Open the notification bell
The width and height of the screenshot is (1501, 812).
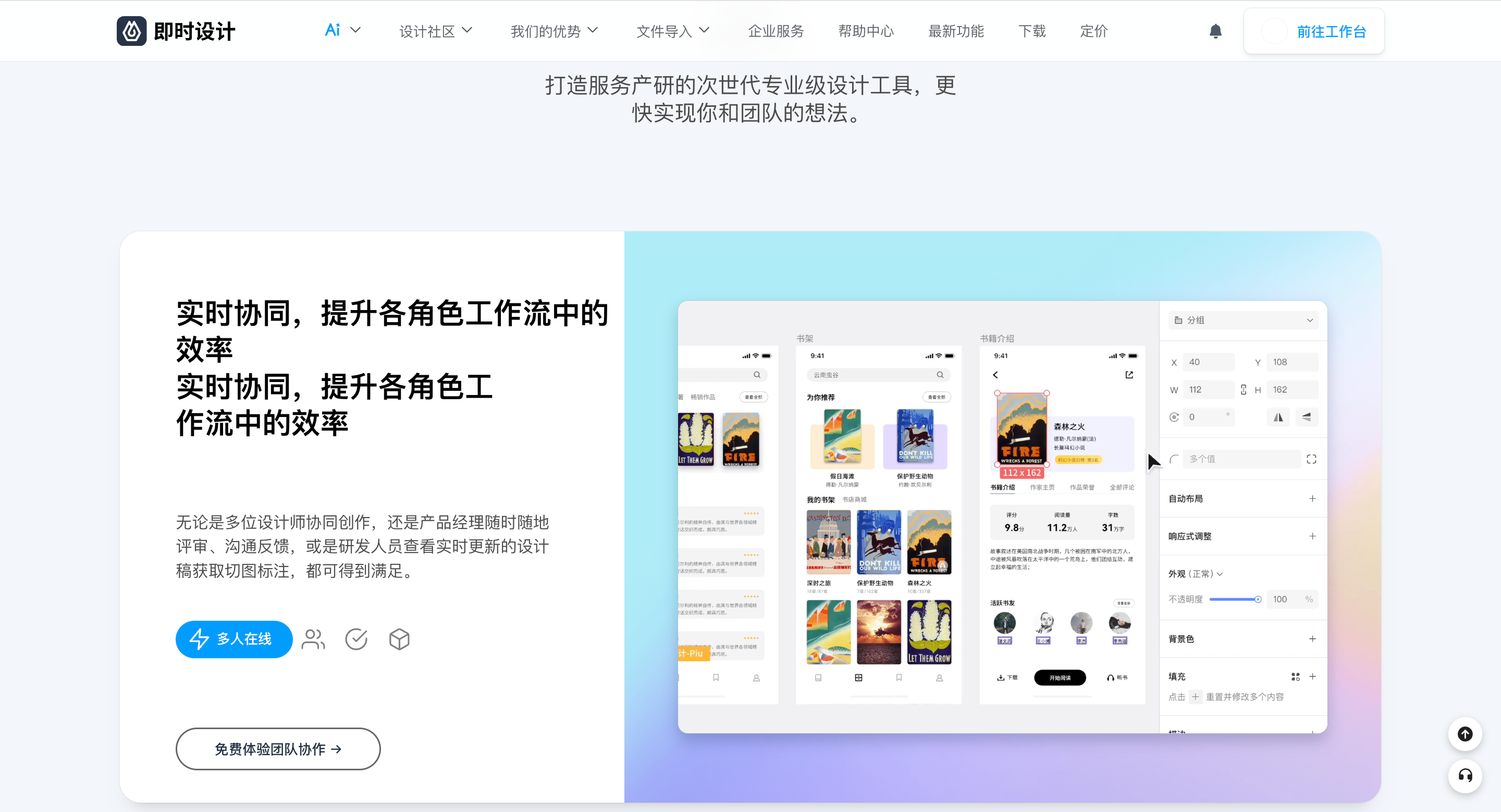coord(1215,31)
